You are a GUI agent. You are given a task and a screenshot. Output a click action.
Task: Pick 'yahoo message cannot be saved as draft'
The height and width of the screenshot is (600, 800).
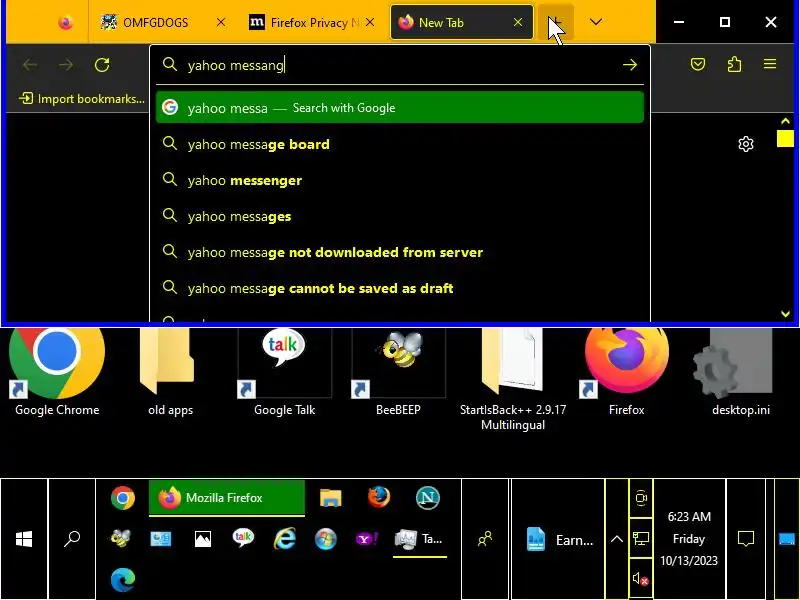click(400, 288)
